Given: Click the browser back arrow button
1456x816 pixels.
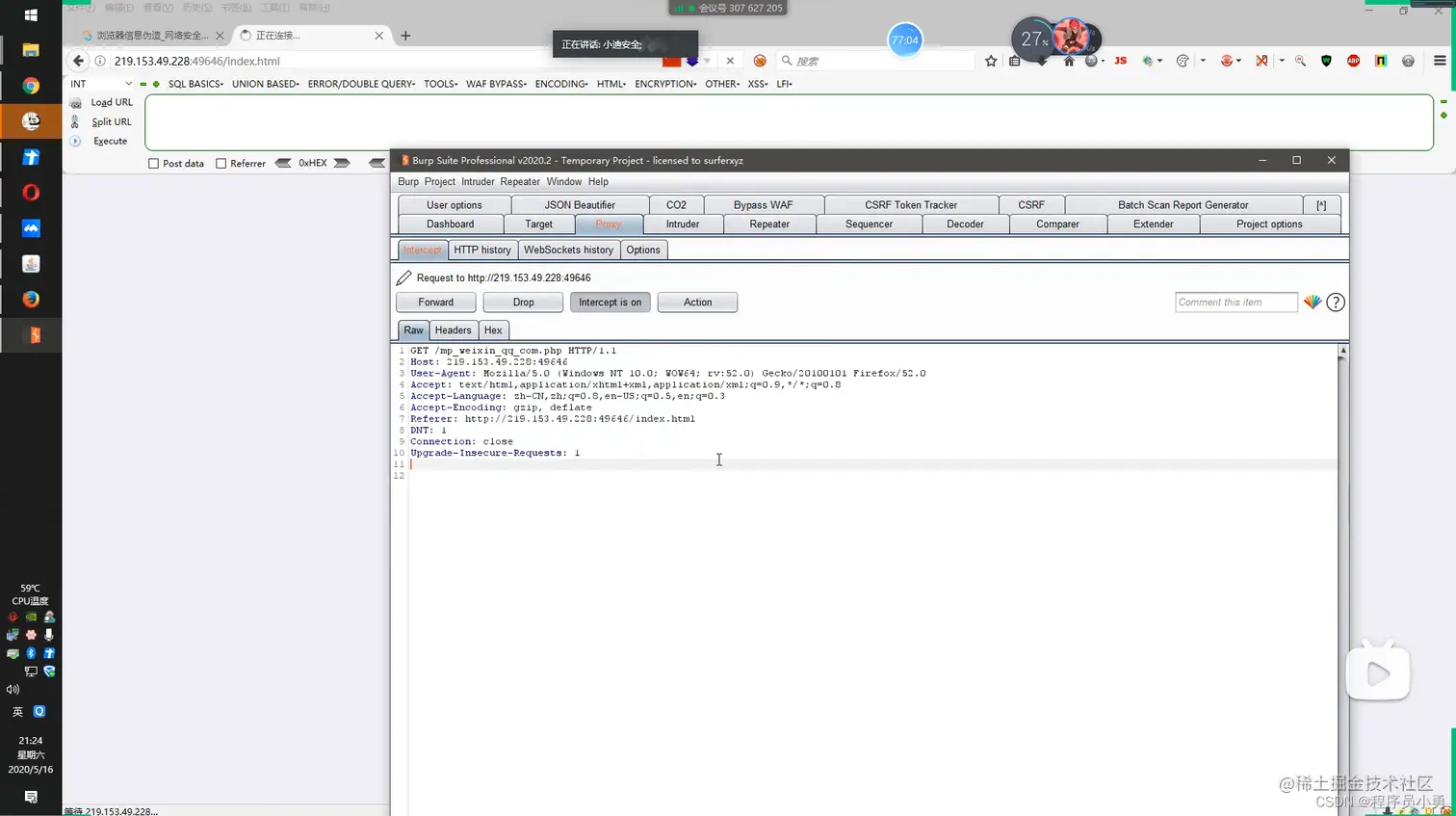Looking at the screenshot, I should 79,61.
